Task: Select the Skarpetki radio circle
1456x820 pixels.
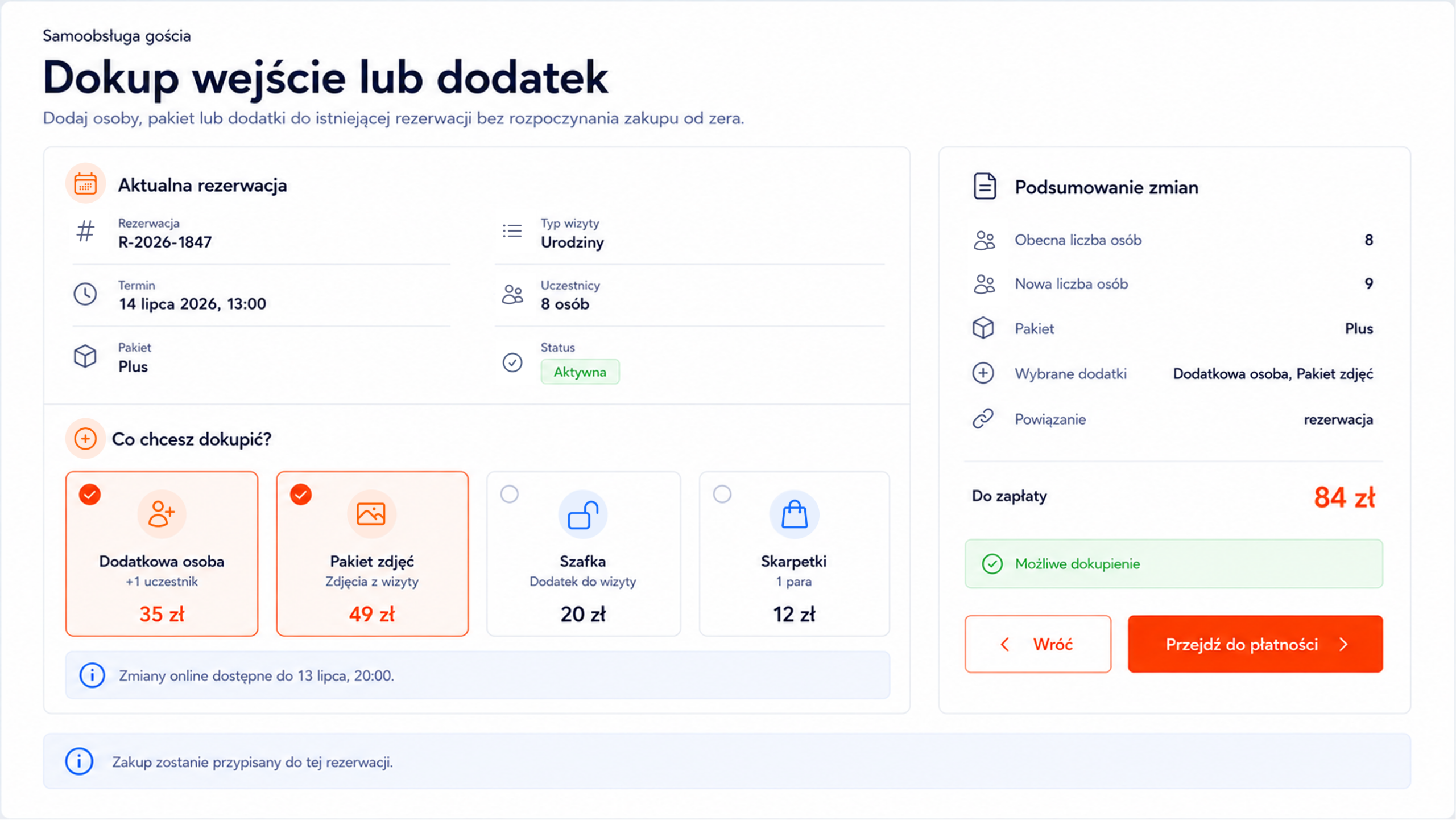Action: tap(722, 494)
